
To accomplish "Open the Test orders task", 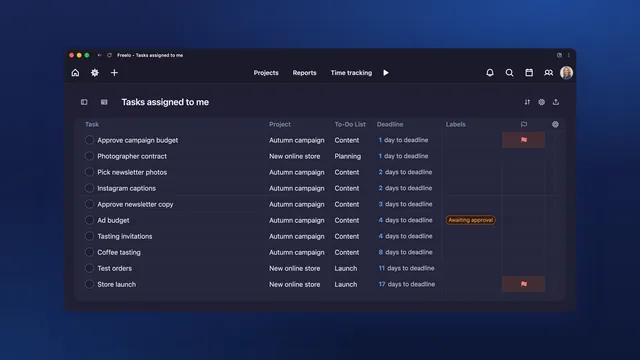I will point(114,268).
